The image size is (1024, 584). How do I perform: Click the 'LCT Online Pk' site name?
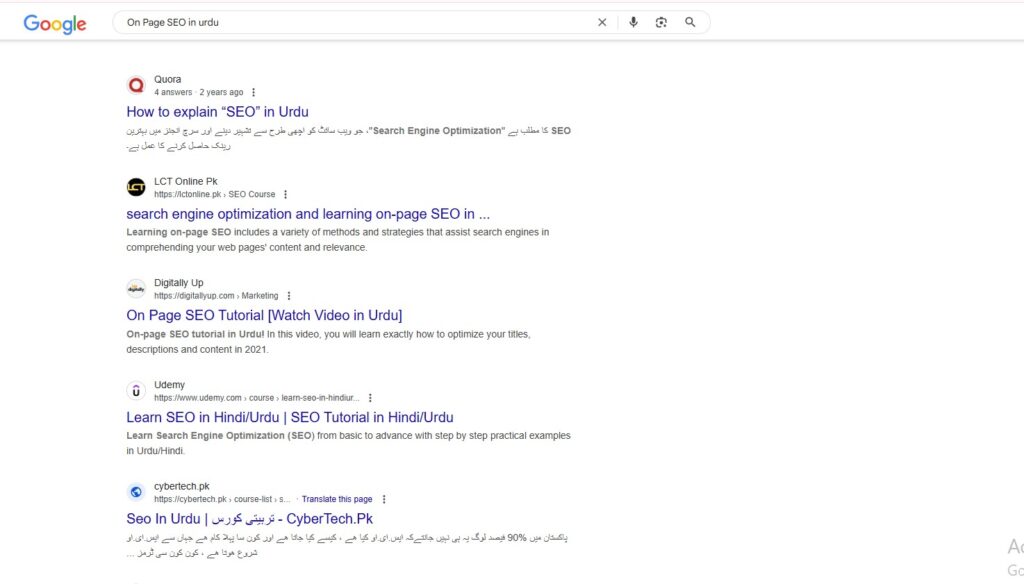tap(185, 181)
